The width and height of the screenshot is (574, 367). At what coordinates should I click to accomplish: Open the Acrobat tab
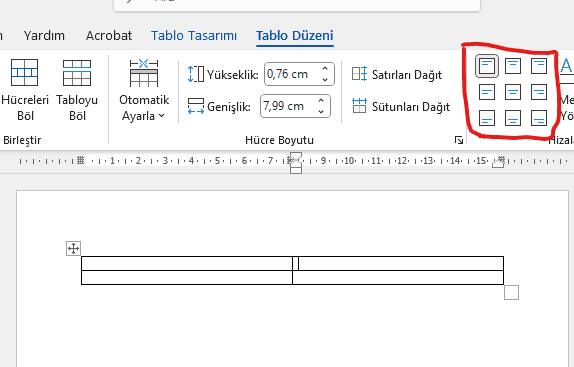click(109, 35)
